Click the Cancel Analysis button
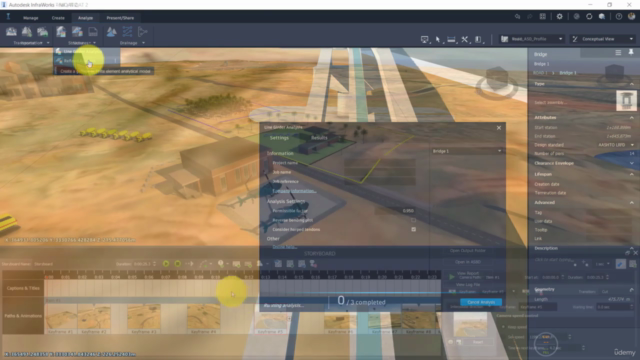 pyautogui.click(x=481, y=302)
